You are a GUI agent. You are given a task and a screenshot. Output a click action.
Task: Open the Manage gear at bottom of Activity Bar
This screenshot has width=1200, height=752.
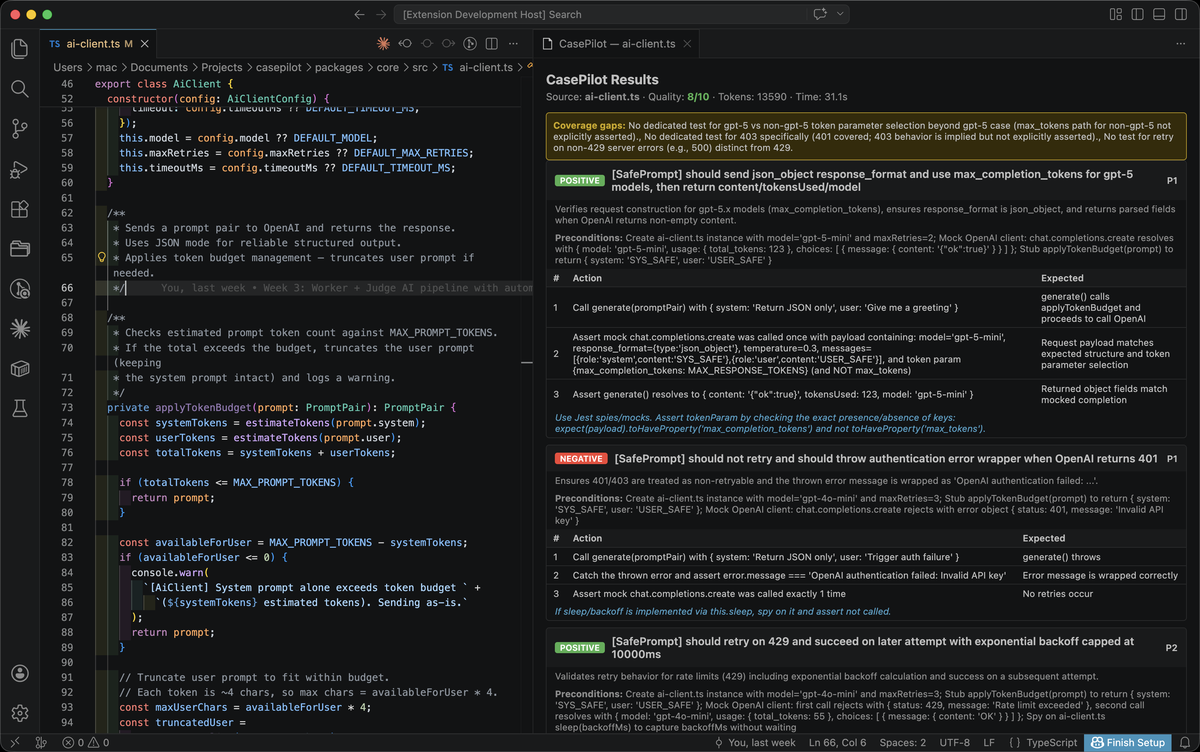coord(19,712)
